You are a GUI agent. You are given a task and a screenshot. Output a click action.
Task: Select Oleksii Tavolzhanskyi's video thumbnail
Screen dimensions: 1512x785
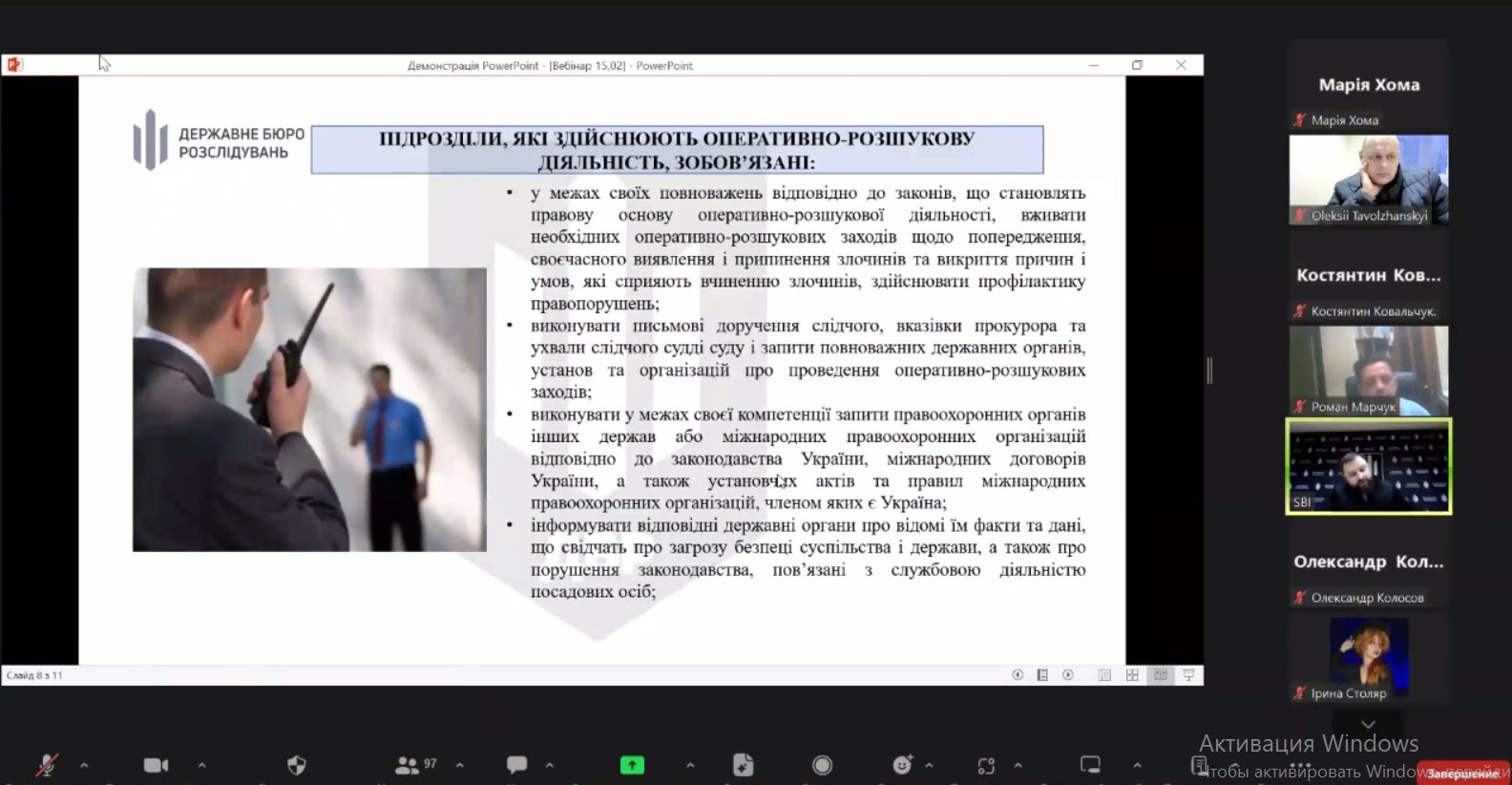point(1368,180)
